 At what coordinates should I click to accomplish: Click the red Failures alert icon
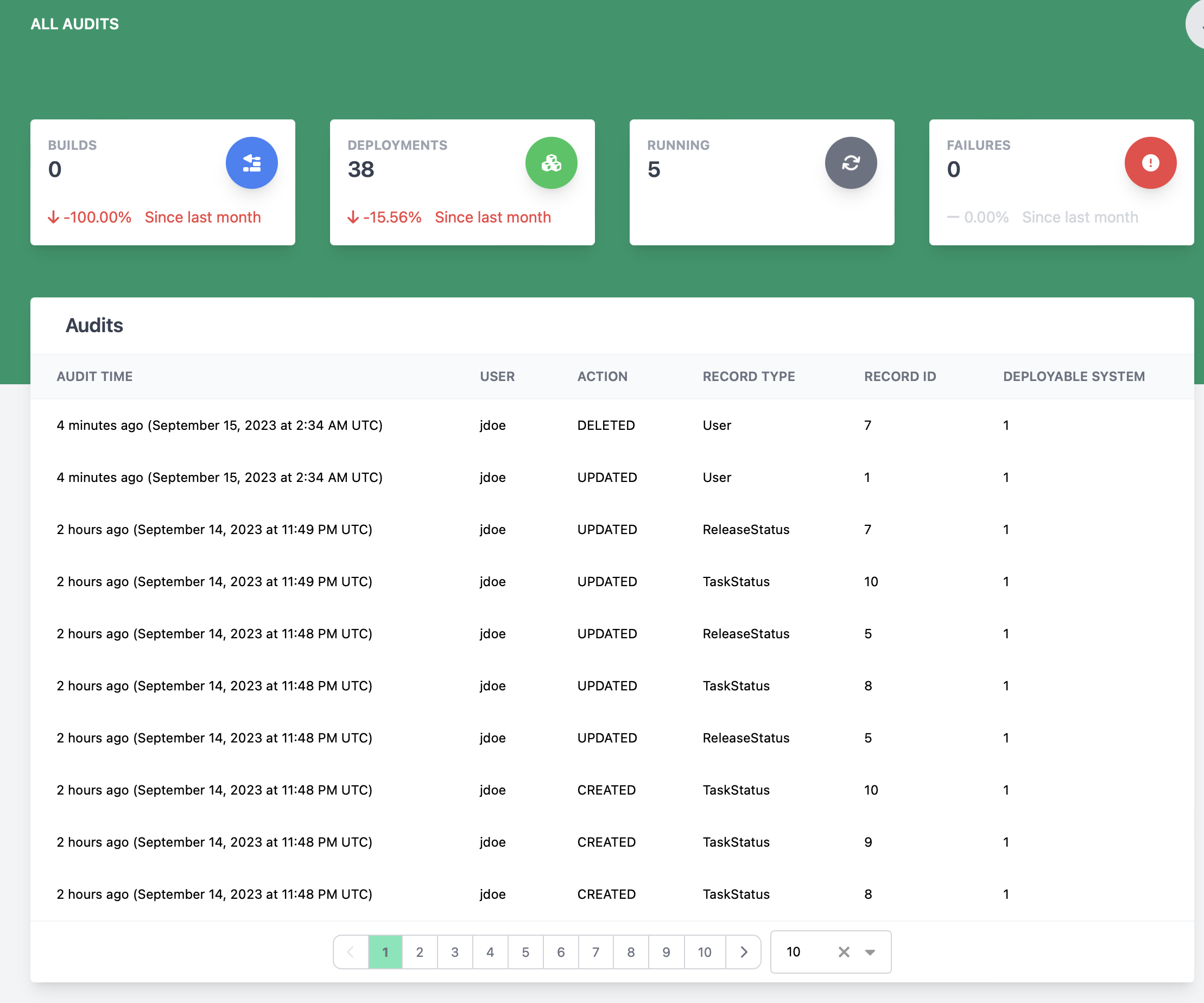point(1150,163)
